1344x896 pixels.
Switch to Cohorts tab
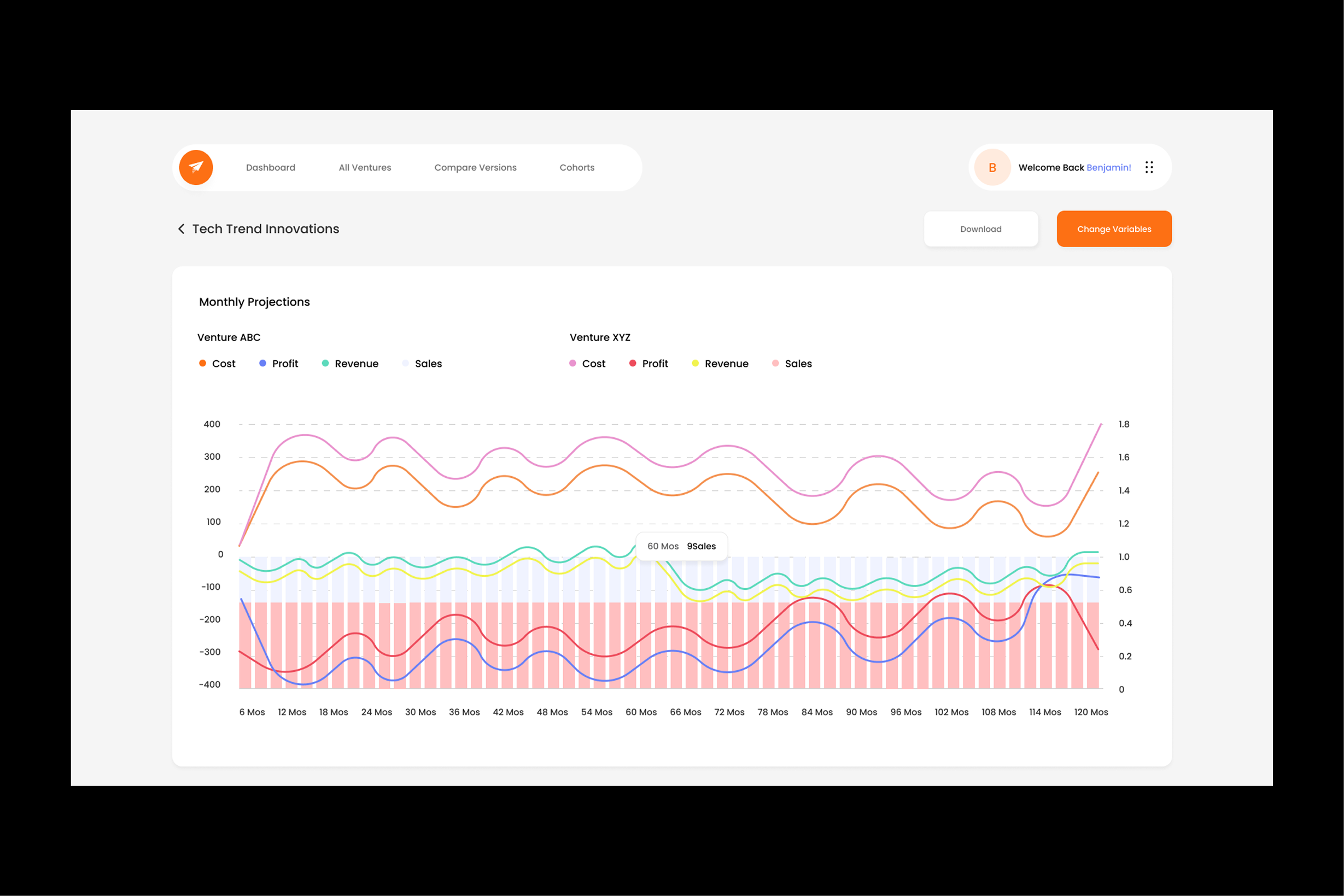click(x=576, y=167)
